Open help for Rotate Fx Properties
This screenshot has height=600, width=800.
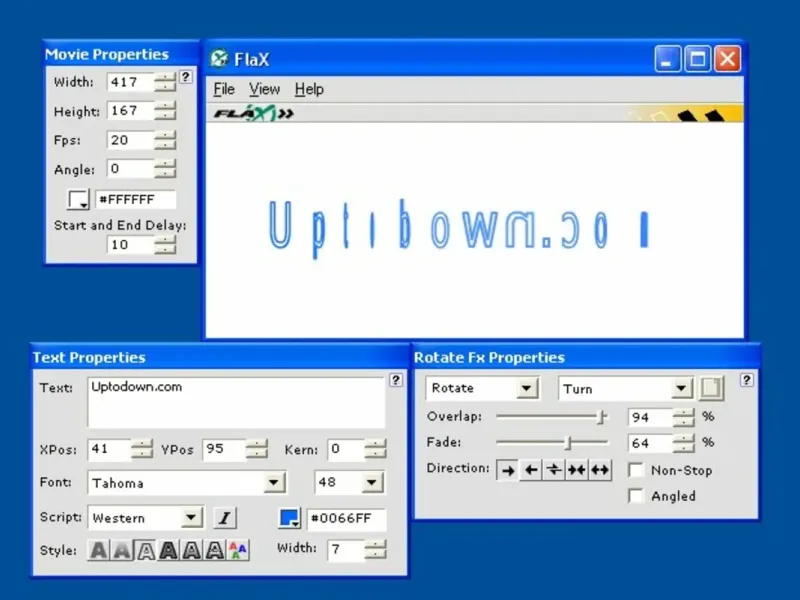coord(746,380)
